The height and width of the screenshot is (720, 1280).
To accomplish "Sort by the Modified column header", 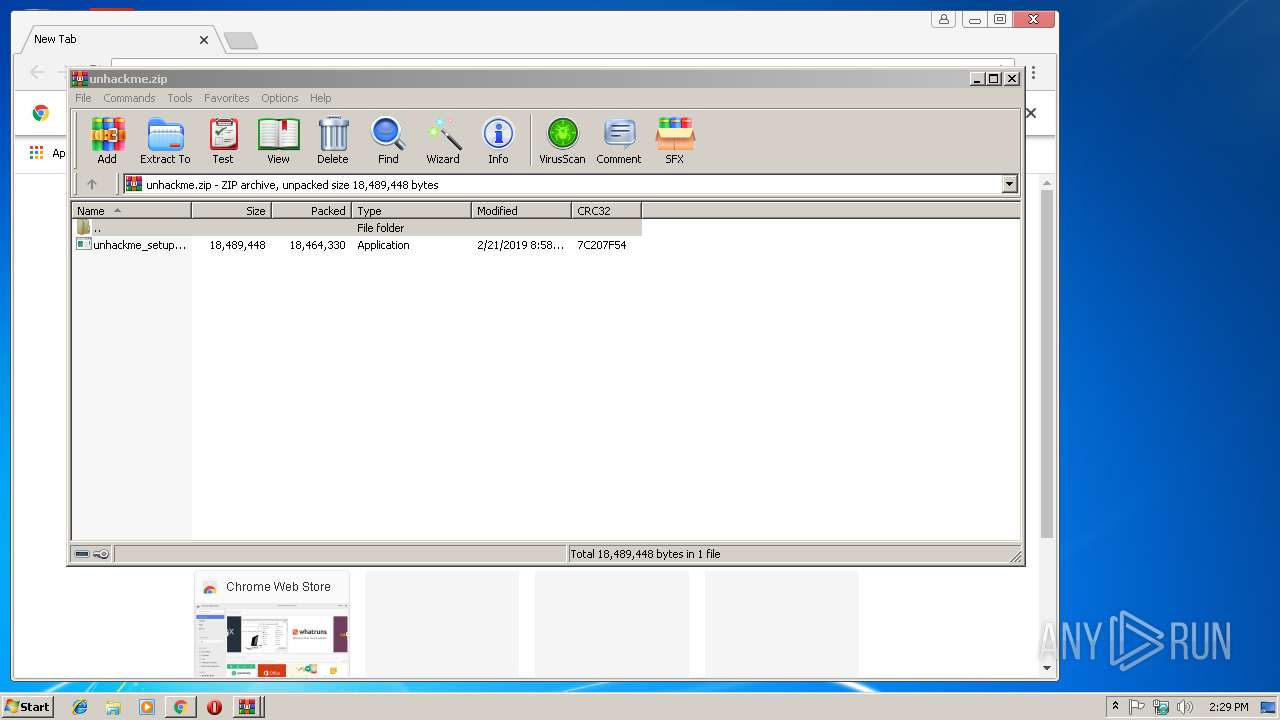I will (x=521, y=210).
